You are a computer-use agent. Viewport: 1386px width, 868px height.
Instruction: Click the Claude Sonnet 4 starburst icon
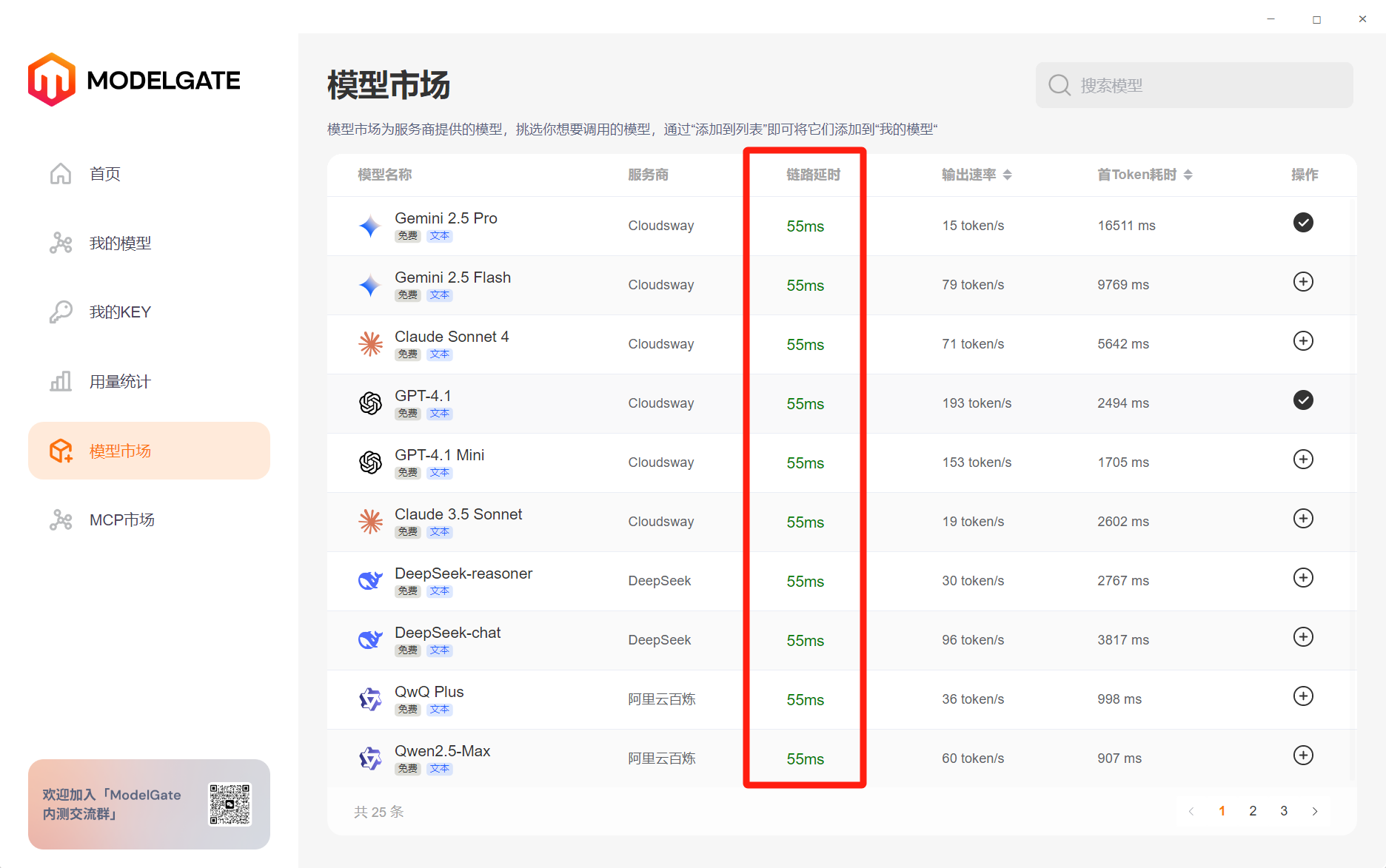[369, 343]
